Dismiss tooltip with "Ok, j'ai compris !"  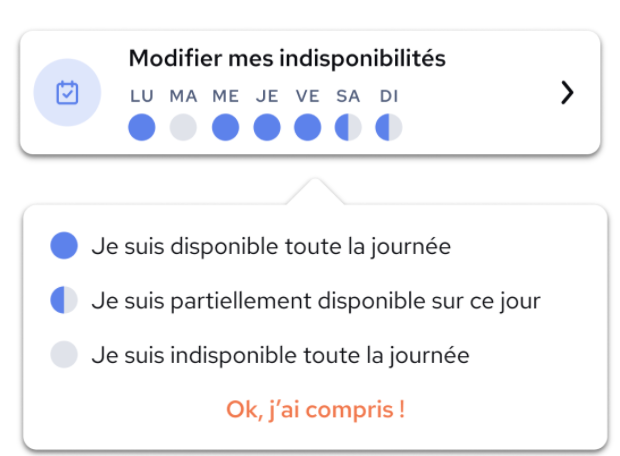pos(316,409)
